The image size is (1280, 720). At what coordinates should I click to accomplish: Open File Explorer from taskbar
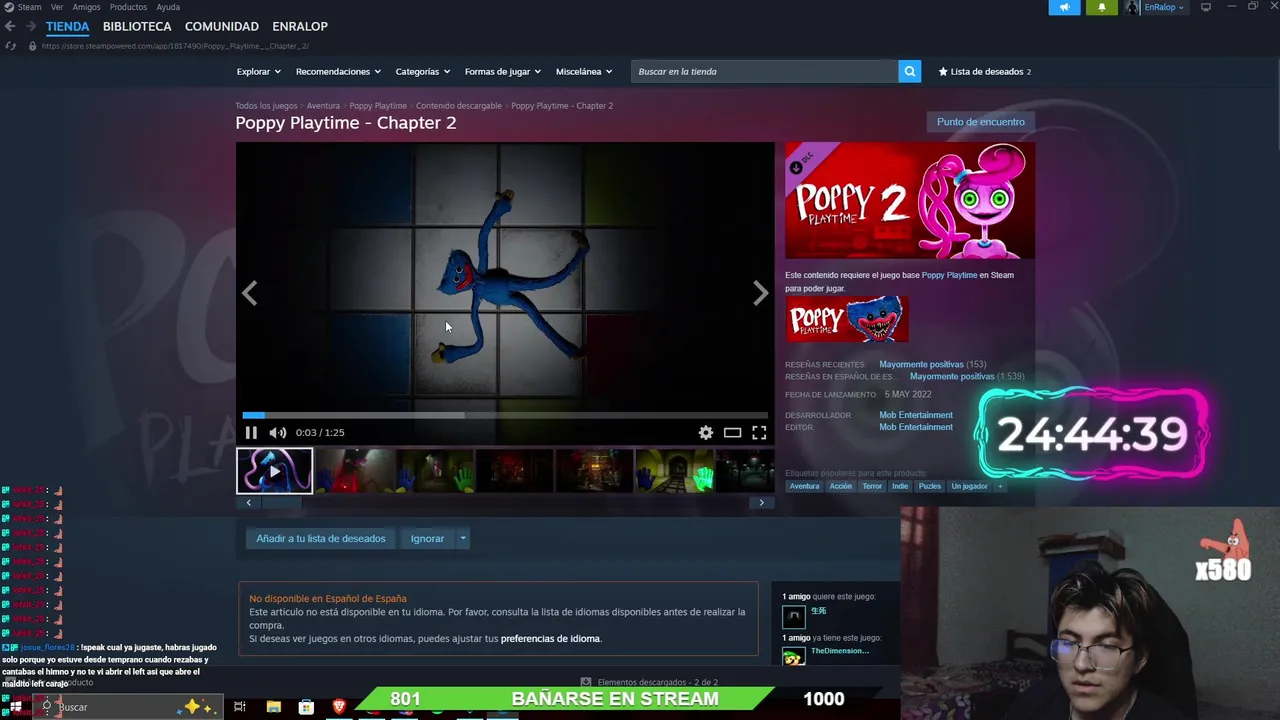tap(273, 707)
